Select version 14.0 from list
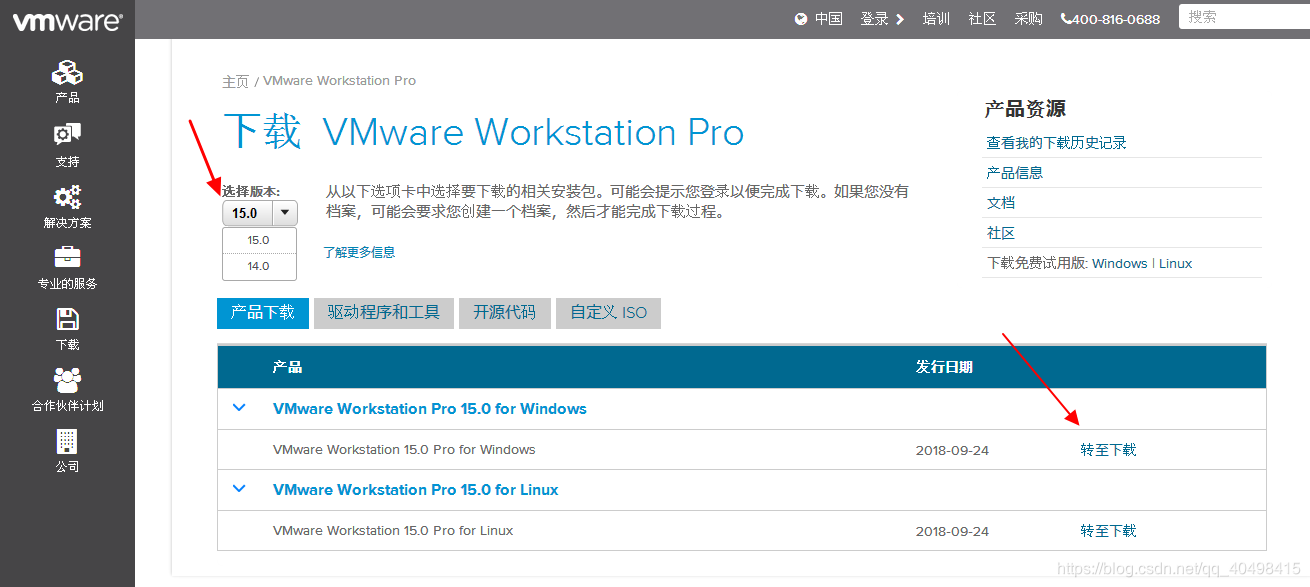This screenshot has width=1310, height=587. (259, 266)
